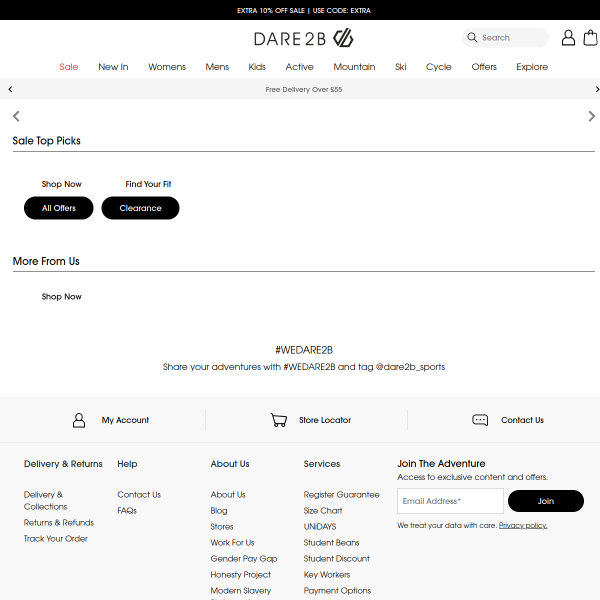Viewport: 600px width, 600px height.
Task: Click the Store Locator cart icon
Action: point(279,420)
